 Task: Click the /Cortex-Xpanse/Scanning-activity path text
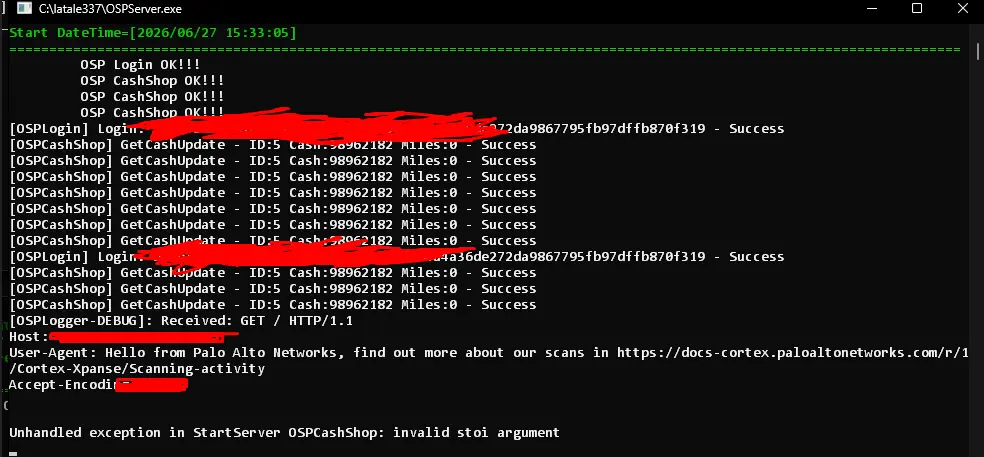click(x=137, y=368)
